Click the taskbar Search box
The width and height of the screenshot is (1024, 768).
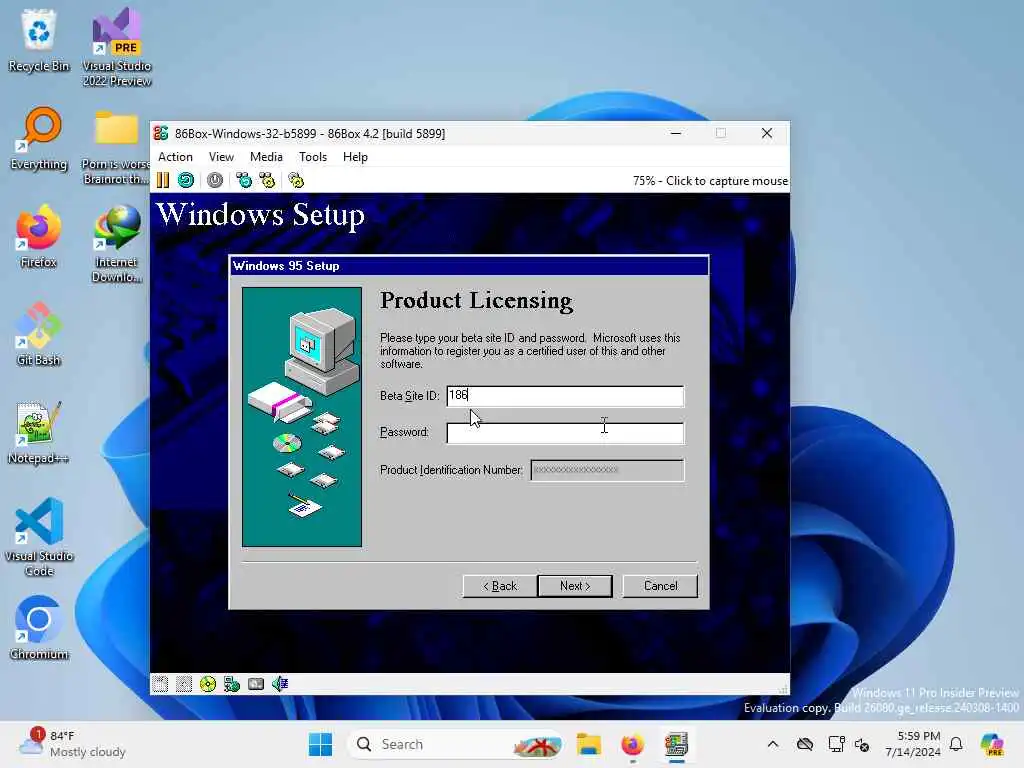point(455,744)
